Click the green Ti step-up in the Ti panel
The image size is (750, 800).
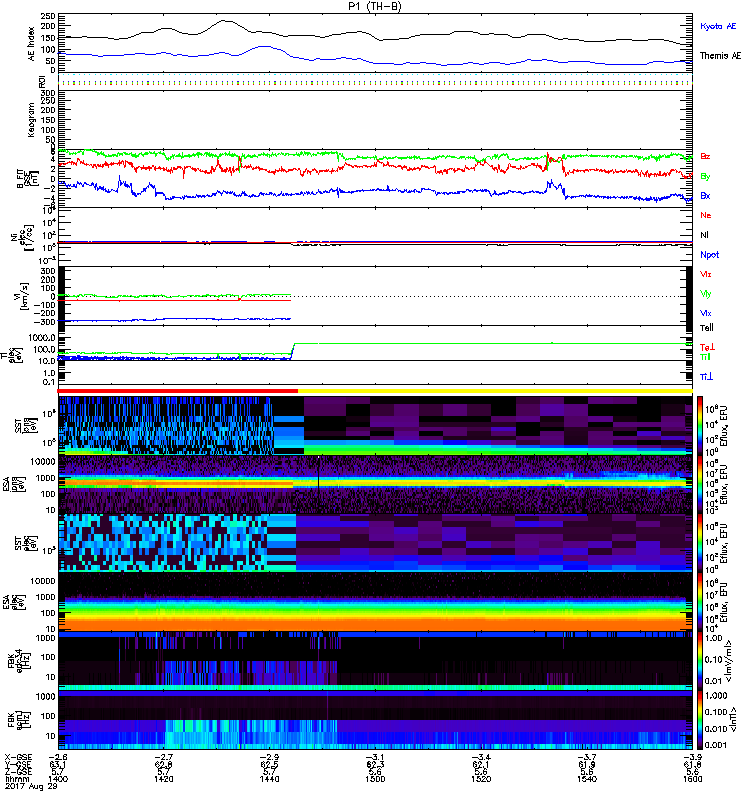coord(293,350)
